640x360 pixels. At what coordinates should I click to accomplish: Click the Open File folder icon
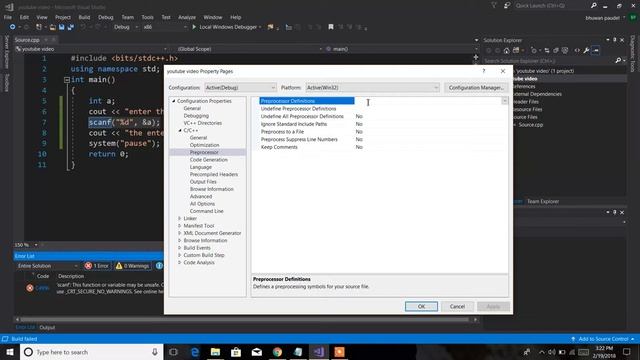coord(53,27)
